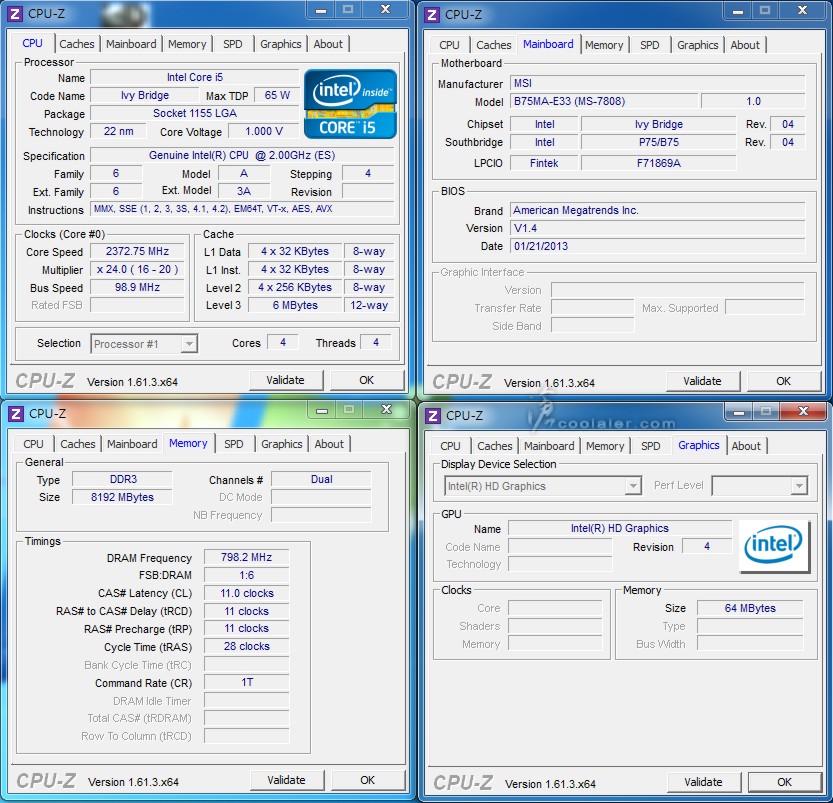Click the BIOS Date field '01/21/2013'
Screen dimensions: 833x803
click(657, 246)
